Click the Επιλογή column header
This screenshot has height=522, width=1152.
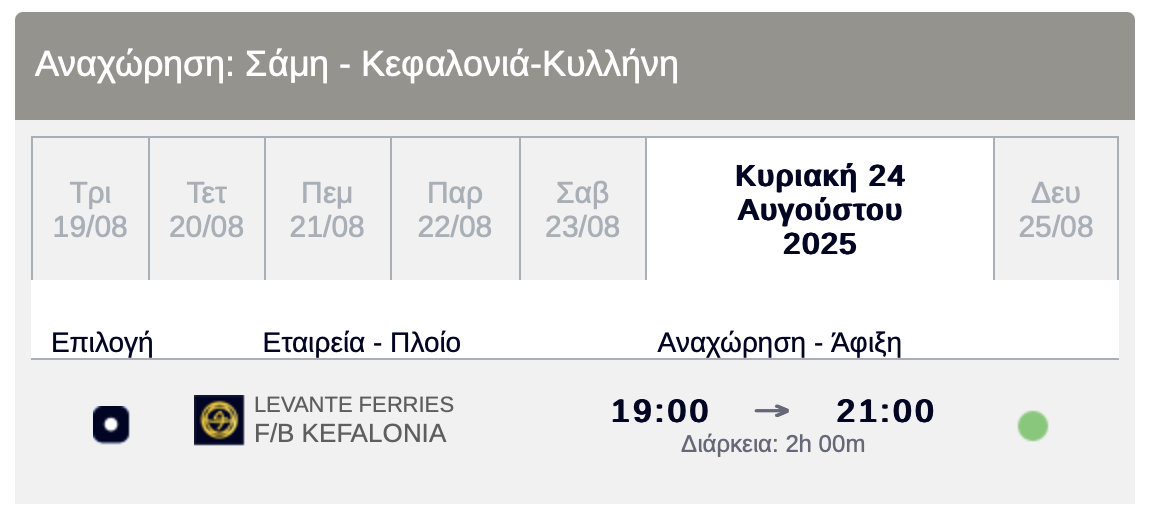click(102, 343)
